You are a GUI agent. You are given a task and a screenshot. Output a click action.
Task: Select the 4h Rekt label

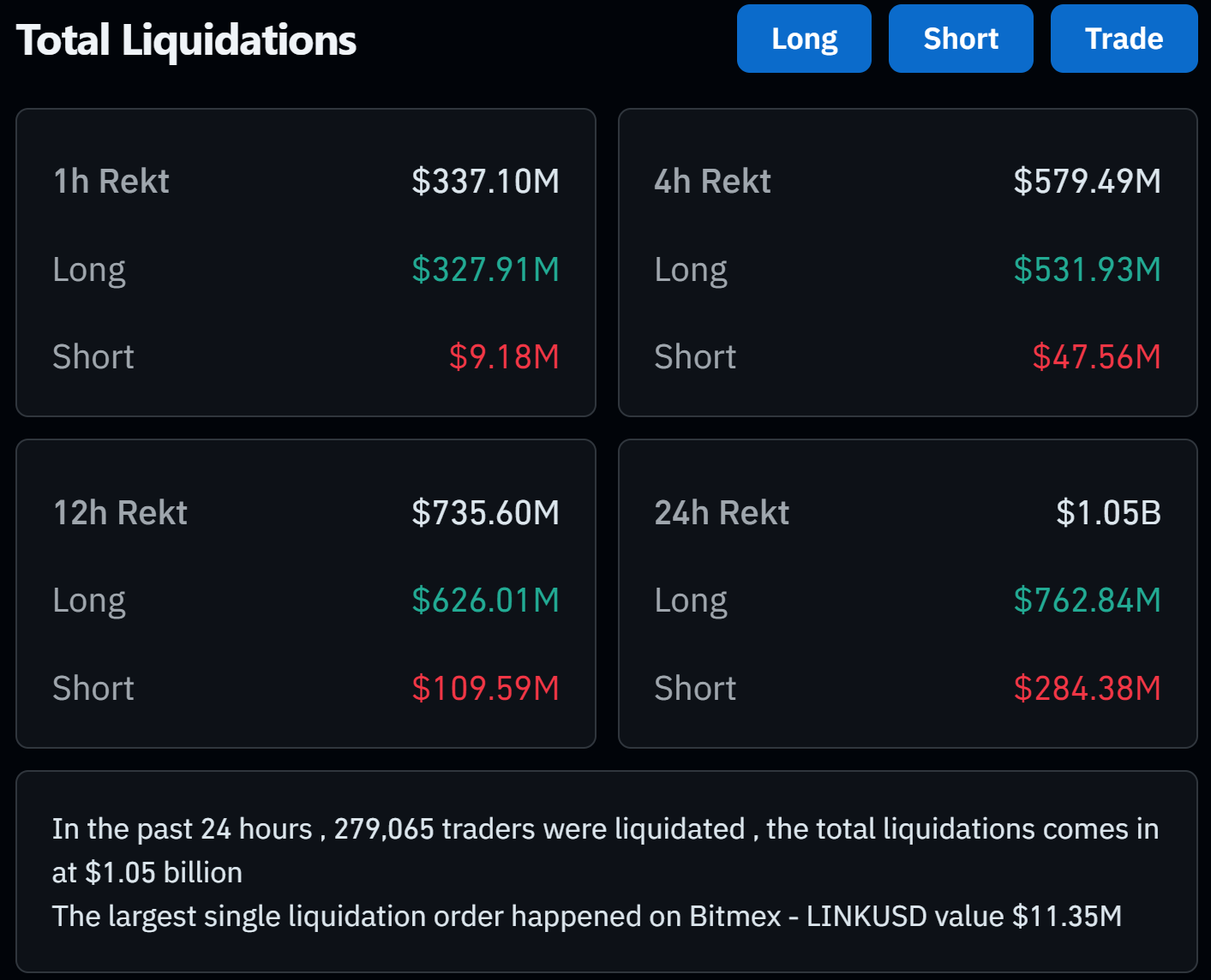coord(712,182)
